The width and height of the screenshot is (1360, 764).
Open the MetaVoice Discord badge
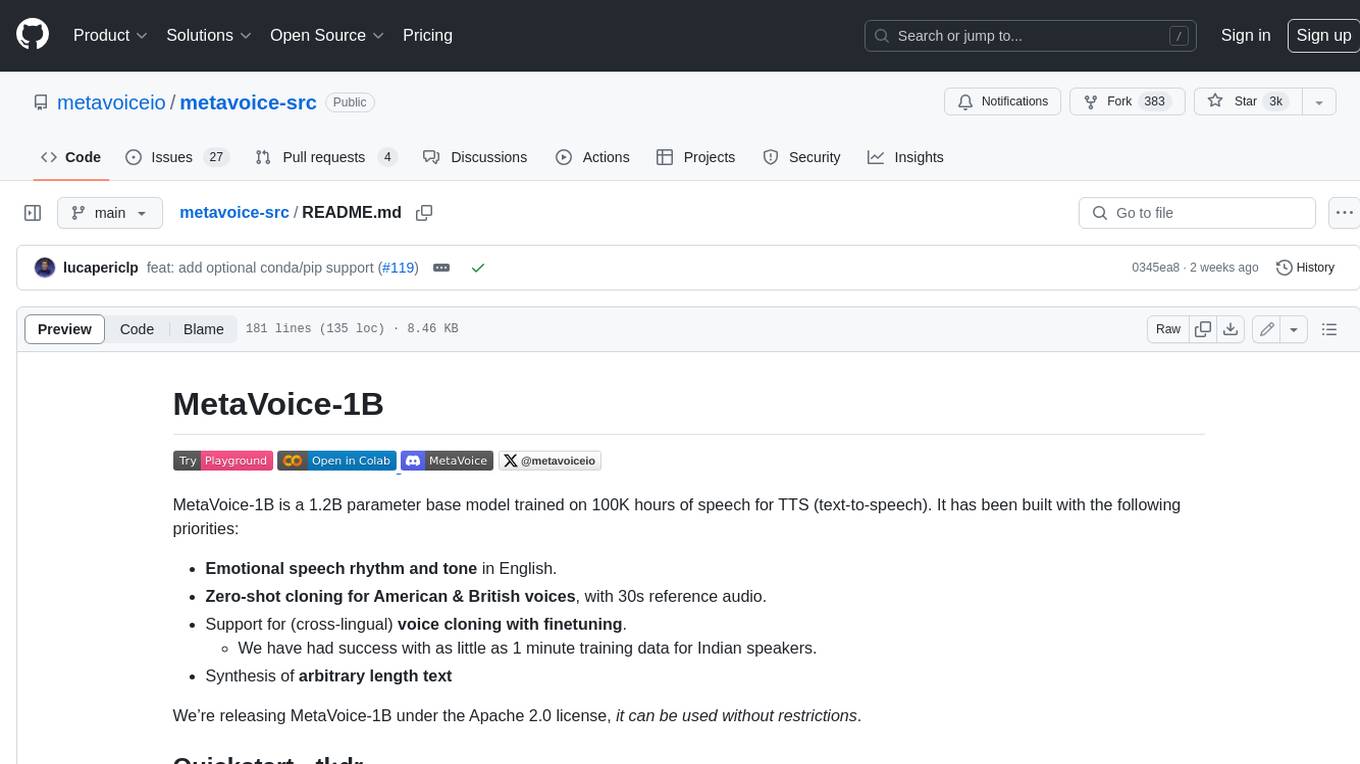(447, 461)
